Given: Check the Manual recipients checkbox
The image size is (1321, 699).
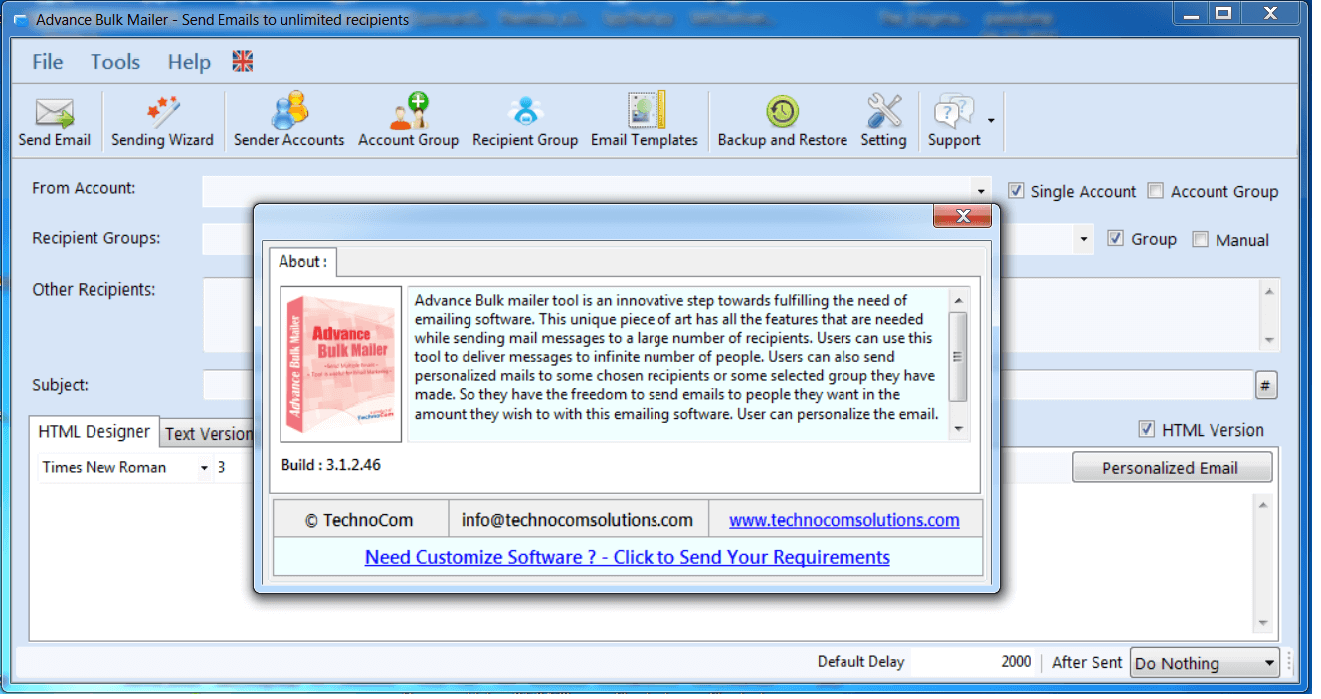Looking at the screenshot, I should pos(1201,240).
